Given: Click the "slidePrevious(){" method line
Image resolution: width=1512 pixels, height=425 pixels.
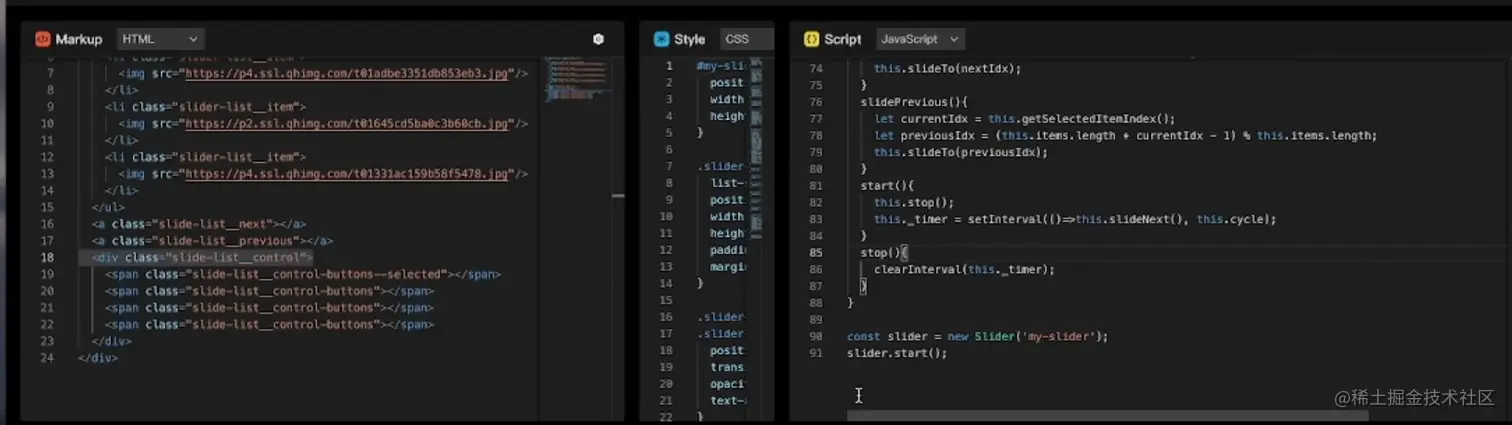Looking at the screenshot, I should tap(914, 102).
